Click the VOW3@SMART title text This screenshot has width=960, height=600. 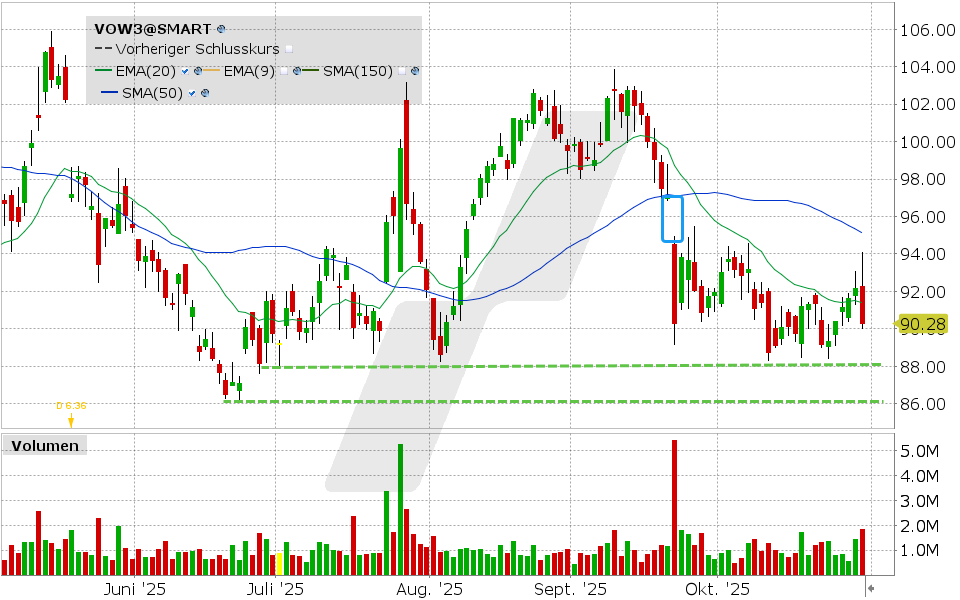[x=150, y=29]
